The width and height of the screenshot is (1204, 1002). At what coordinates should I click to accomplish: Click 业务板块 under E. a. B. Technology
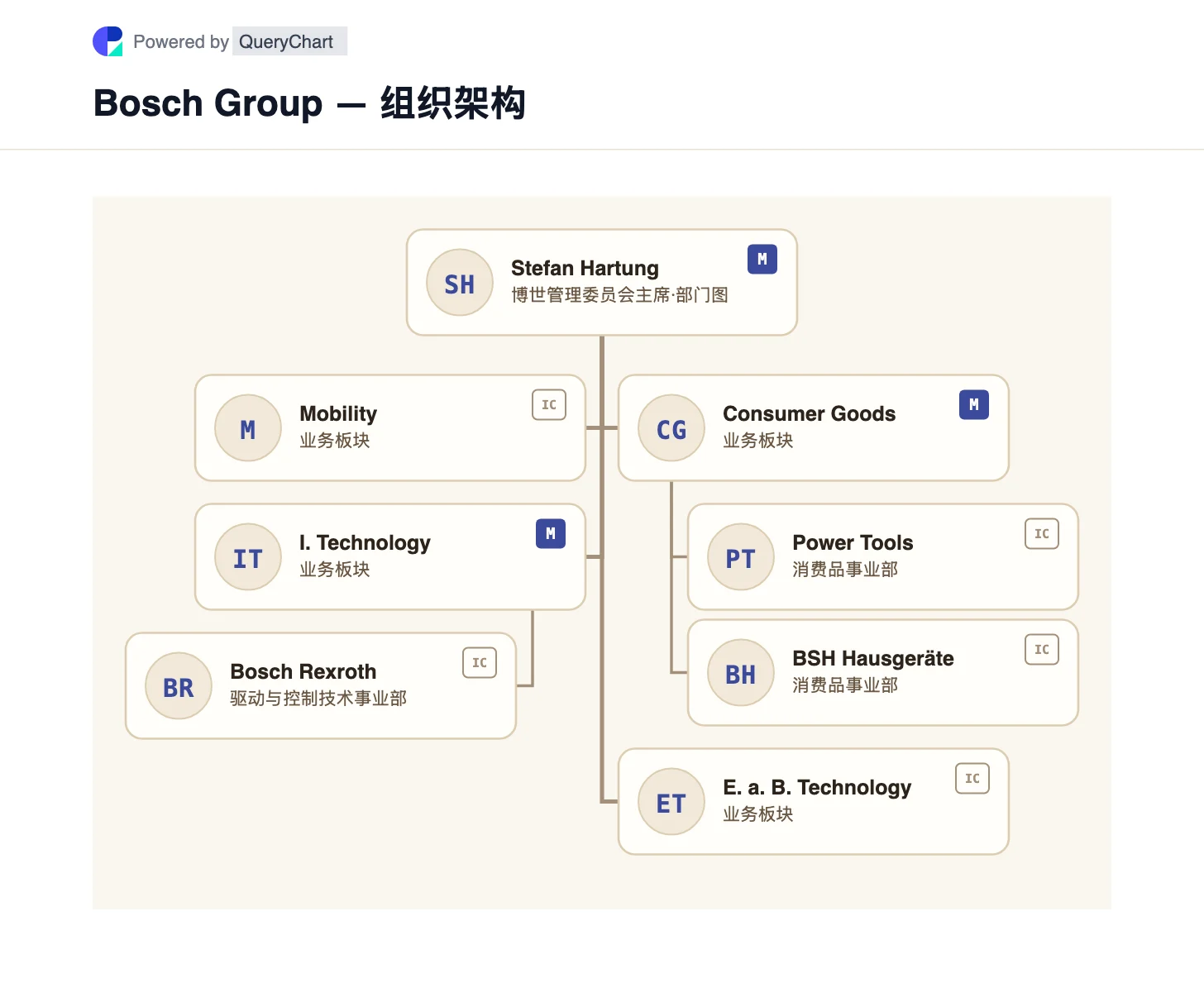tap(758, 814)
